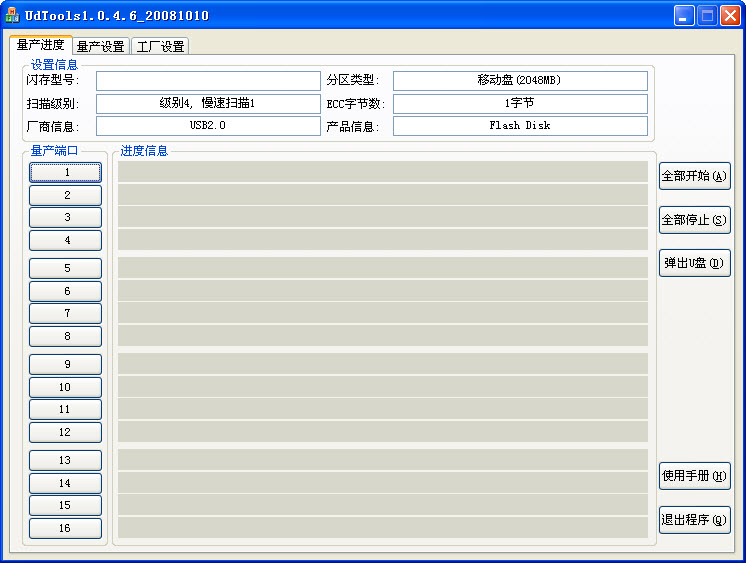The height and width of the screenshot is (563, 746).
Task: Click the 分区类型 field showing 移动盘(2048MB)
Action: [520, 81]
